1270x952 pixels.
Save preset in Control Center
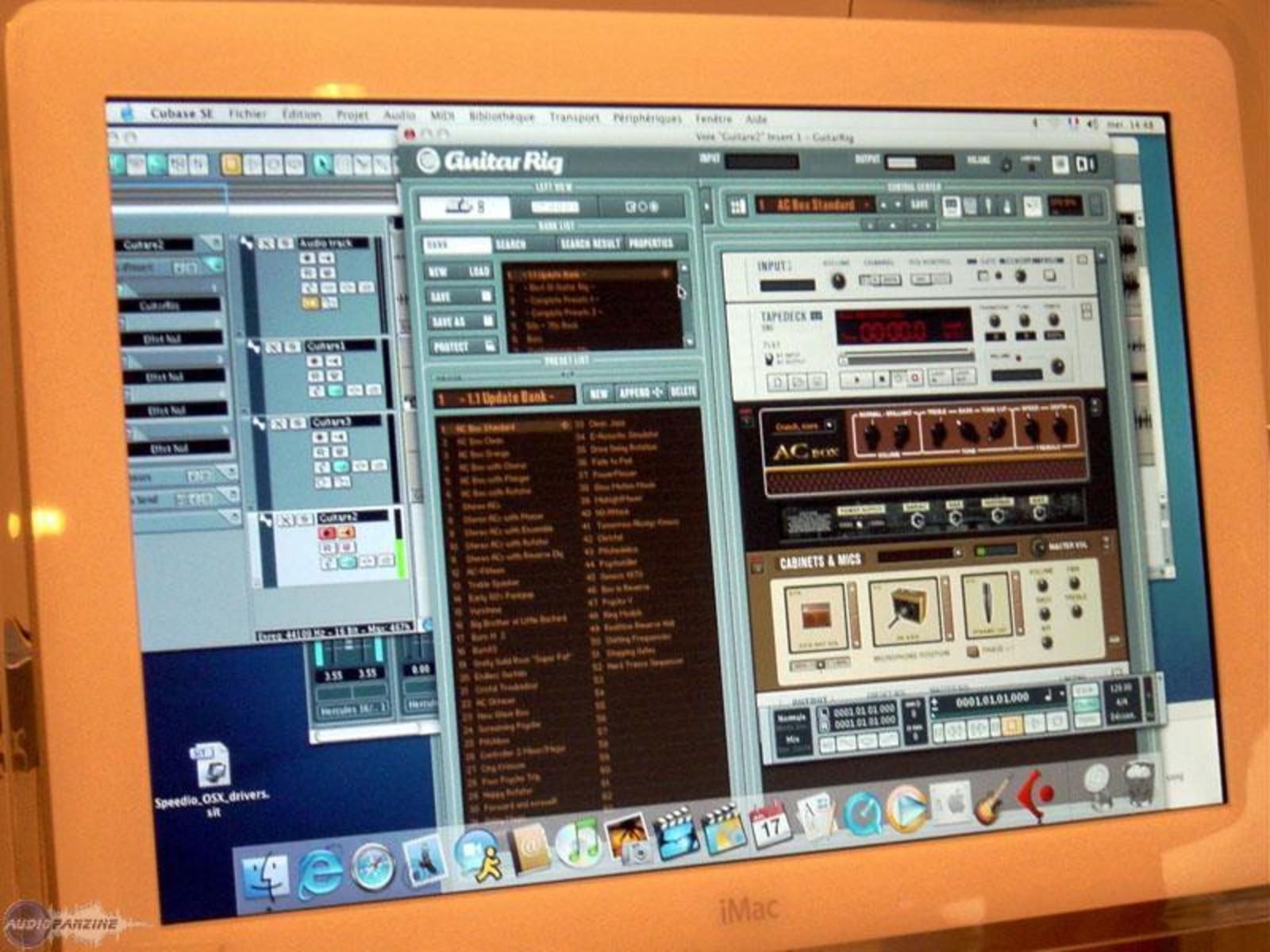coord(919,205)
